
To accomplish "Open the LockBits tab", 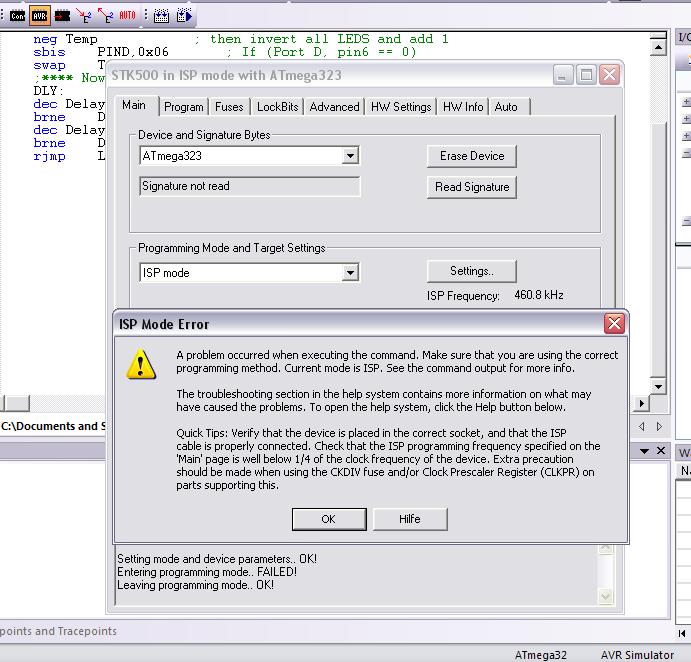I will [277, 107].
